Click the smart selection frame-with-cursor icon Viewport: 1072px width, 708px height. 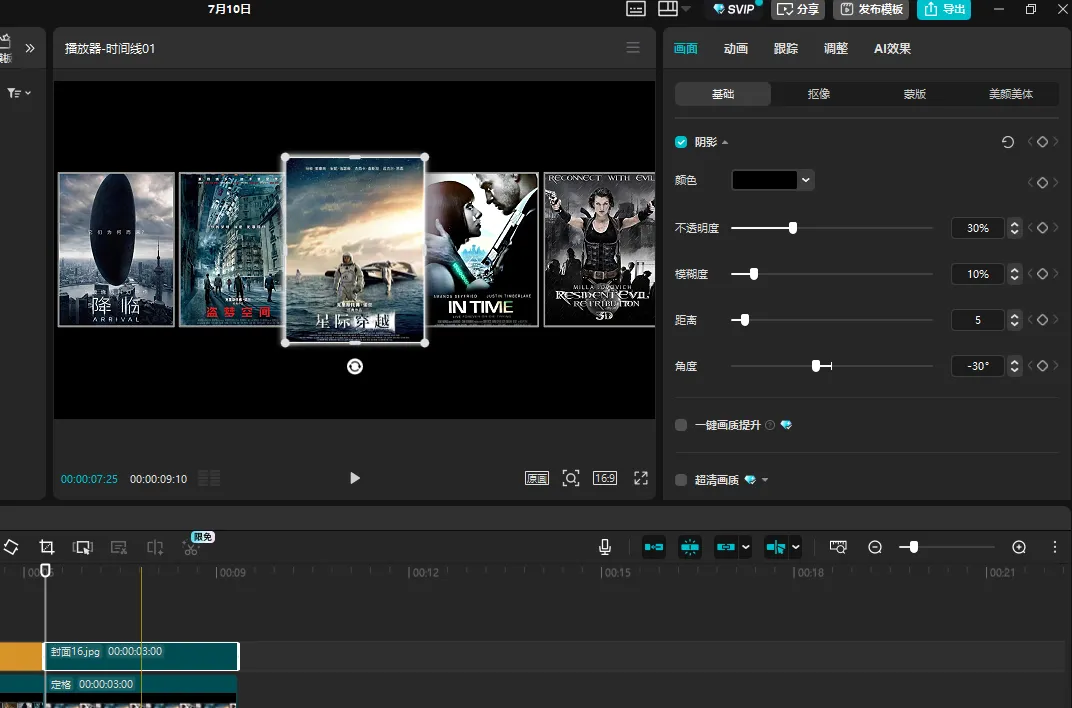82,547
